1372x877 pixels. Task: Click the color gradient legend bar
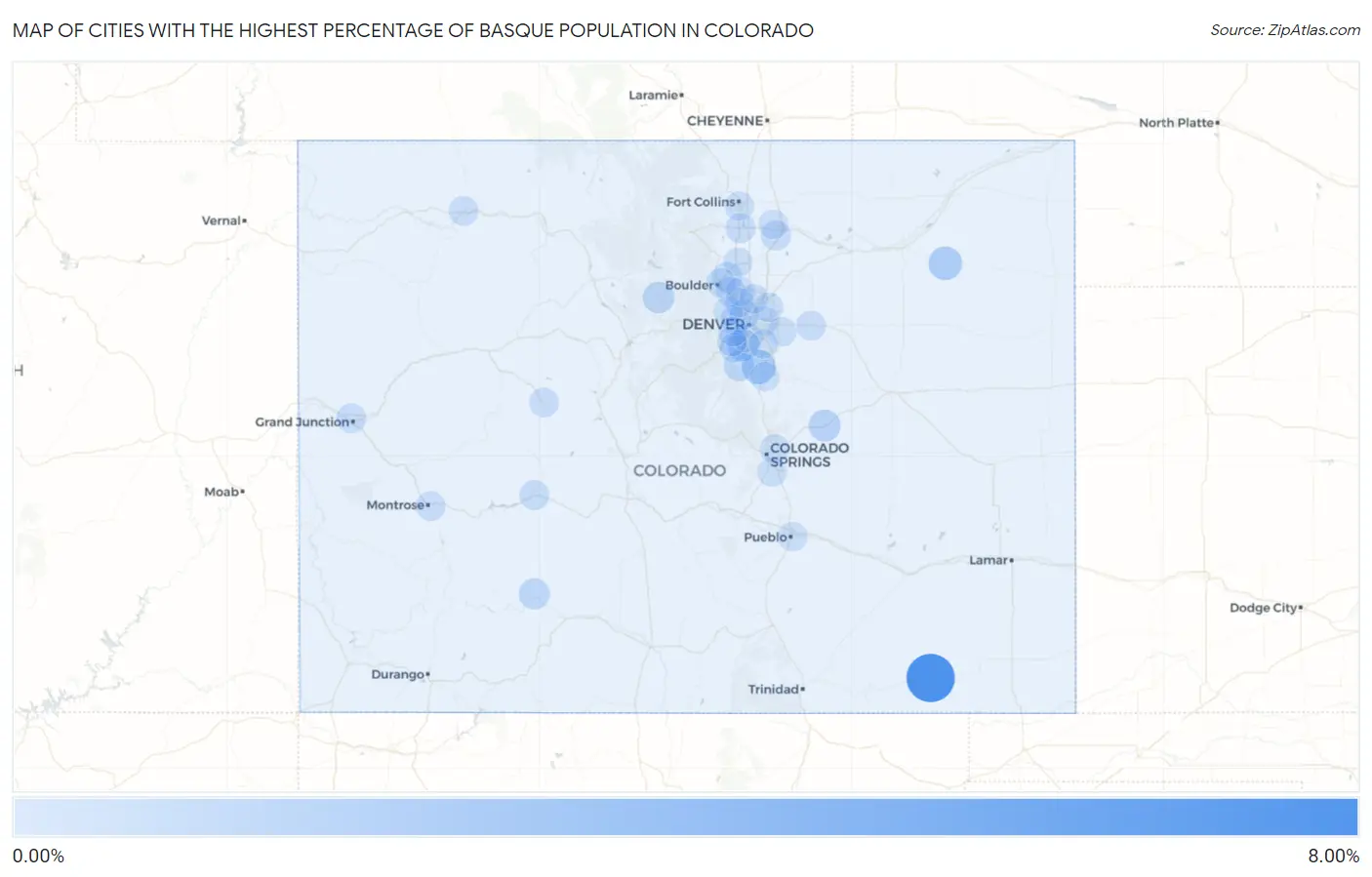685,817
